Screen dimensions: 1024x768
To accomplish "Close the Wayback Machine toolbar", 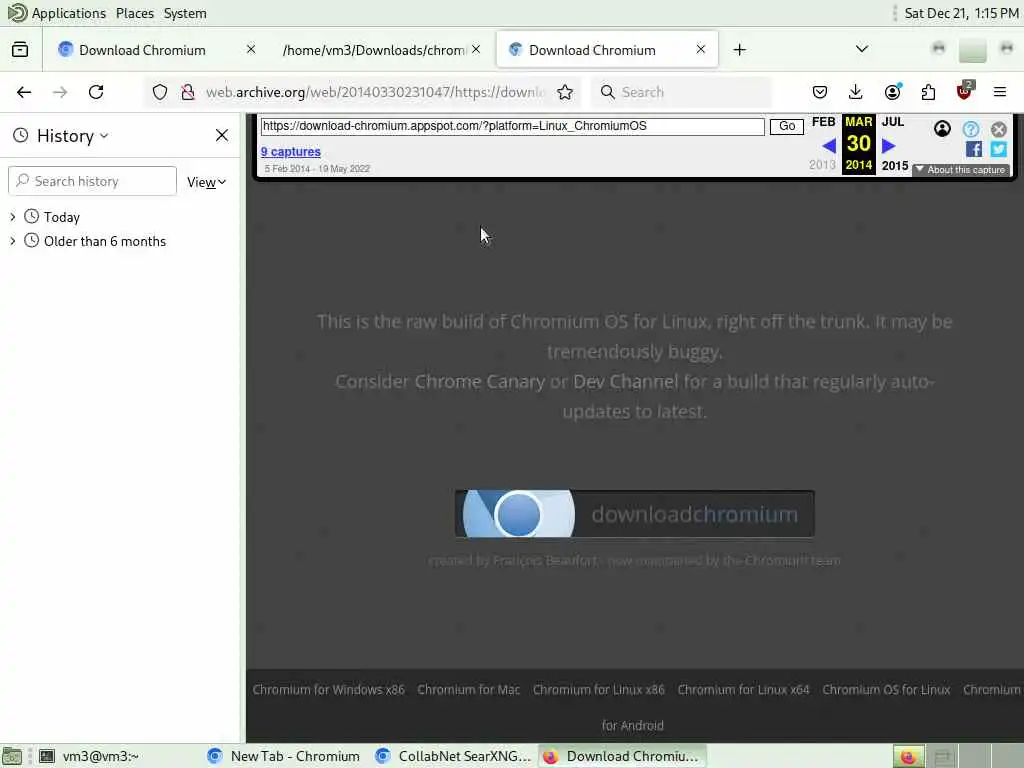I will 999,129.
